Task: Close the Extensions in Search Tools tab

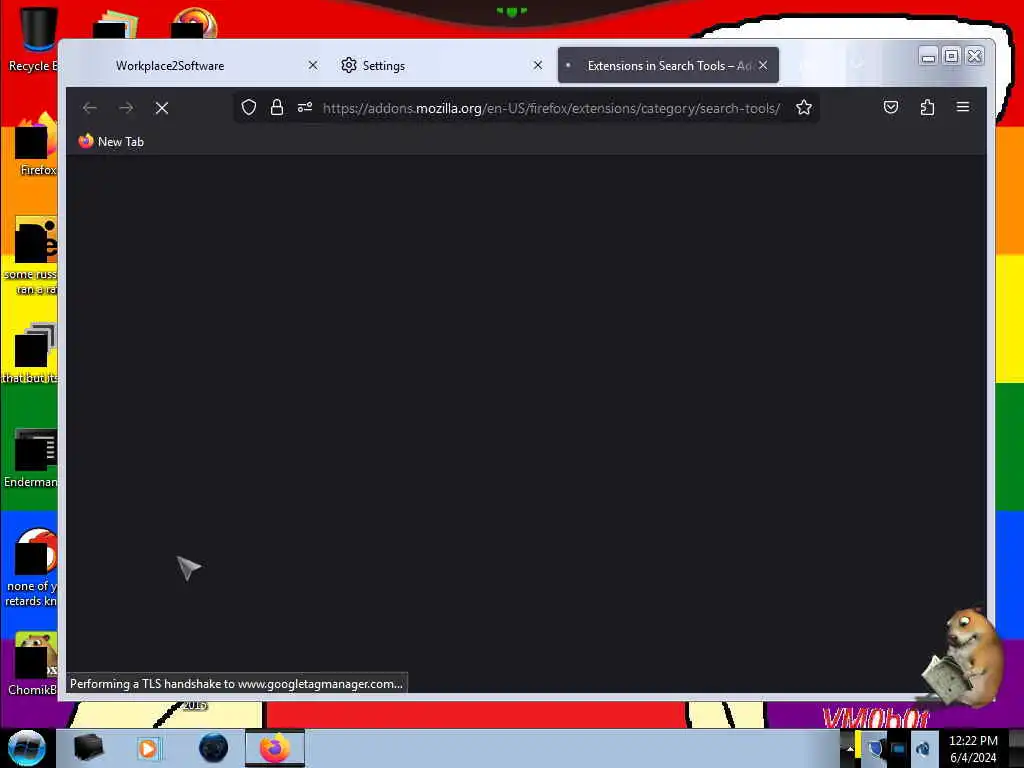Action: pyautogui.click(x=763, y=65)
